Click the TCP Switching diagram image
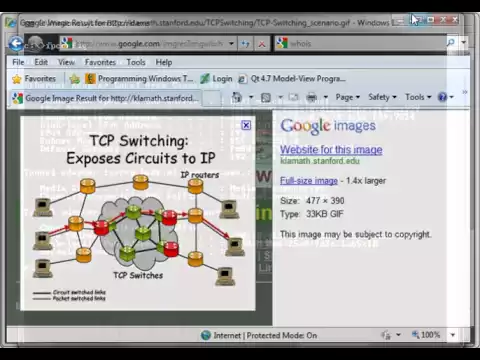Image resolution: width=480 pixels, height=360 pixels. (138, 213)
